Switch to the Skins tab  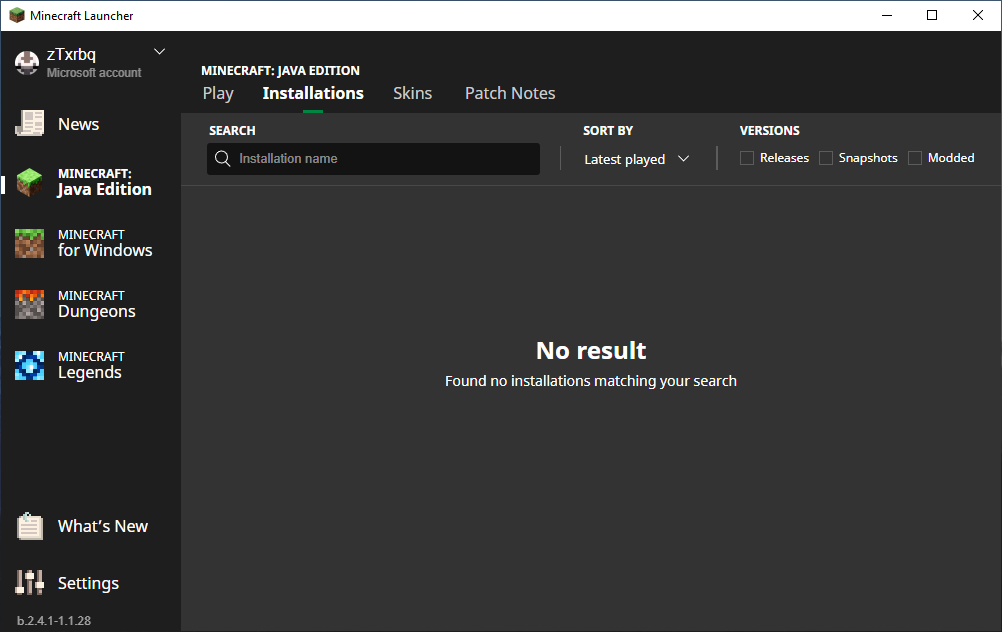coord(412,93)
